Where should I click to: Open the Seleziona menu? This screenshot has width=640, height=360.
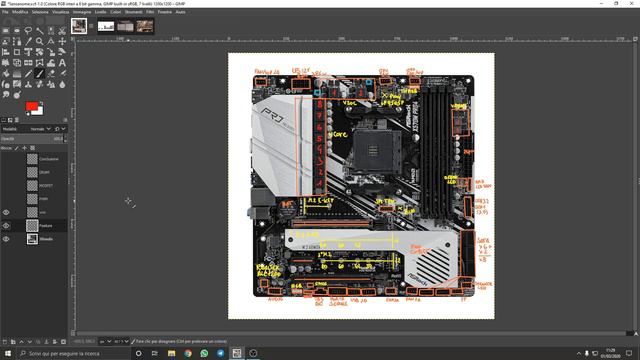pos(40,12)
